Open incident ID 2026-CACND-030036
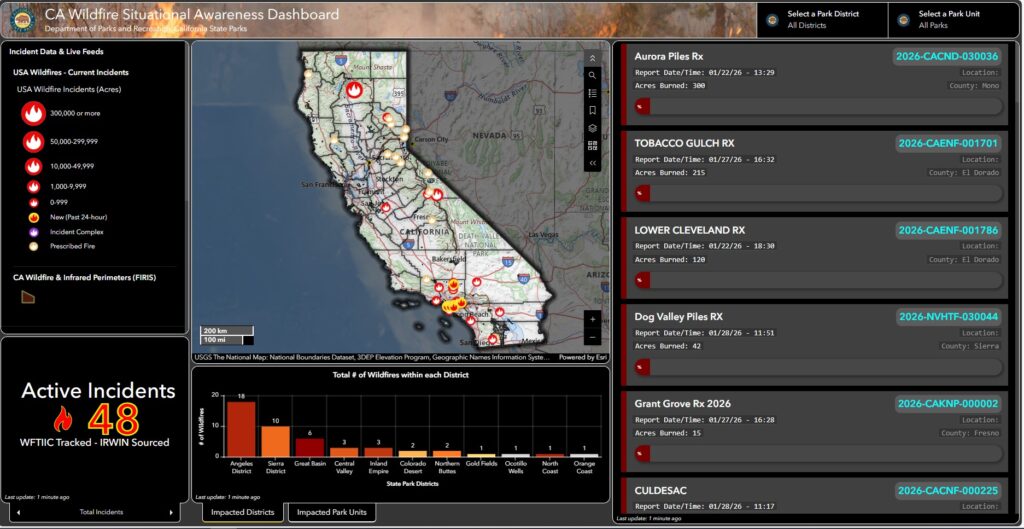Screen dimensions: 1024x529 point(947,57)
